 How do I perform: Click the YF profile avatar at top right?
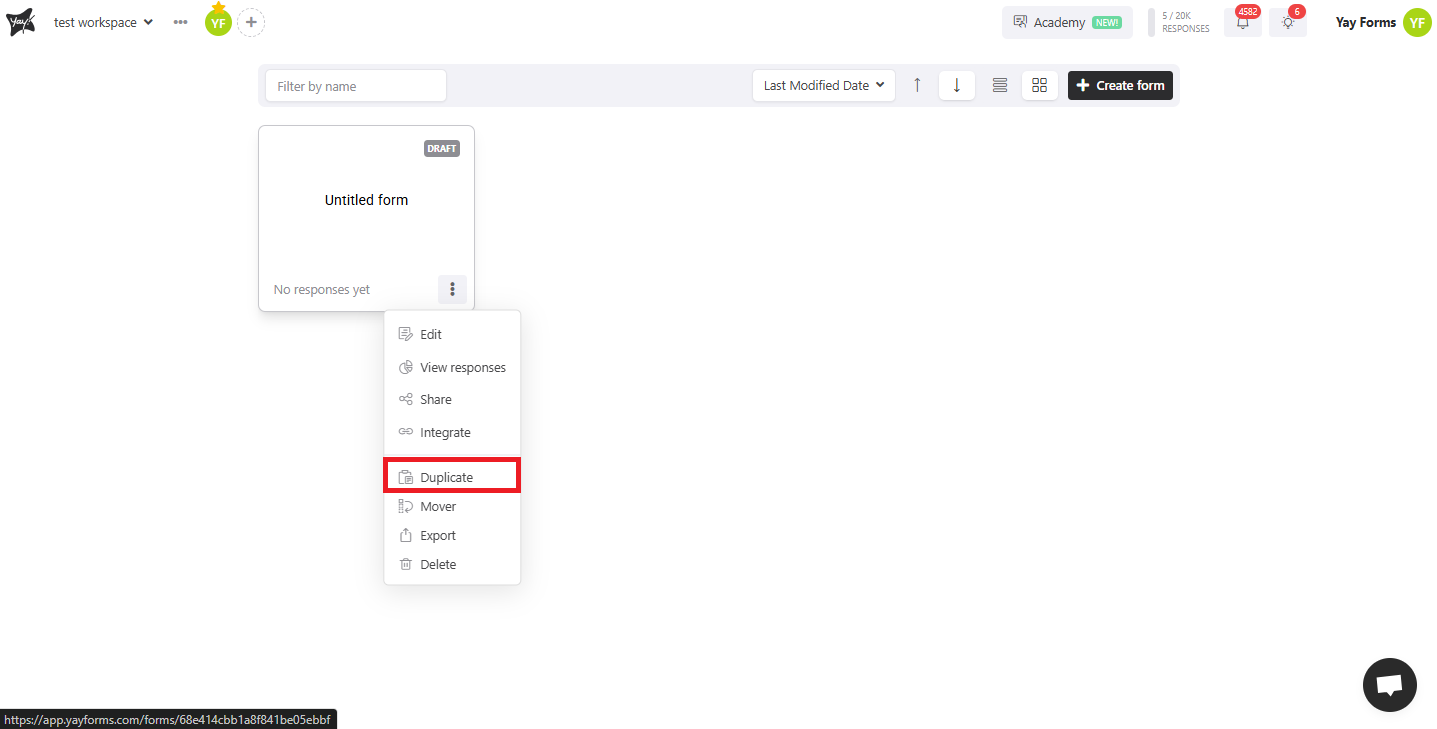click(1416, 22)
